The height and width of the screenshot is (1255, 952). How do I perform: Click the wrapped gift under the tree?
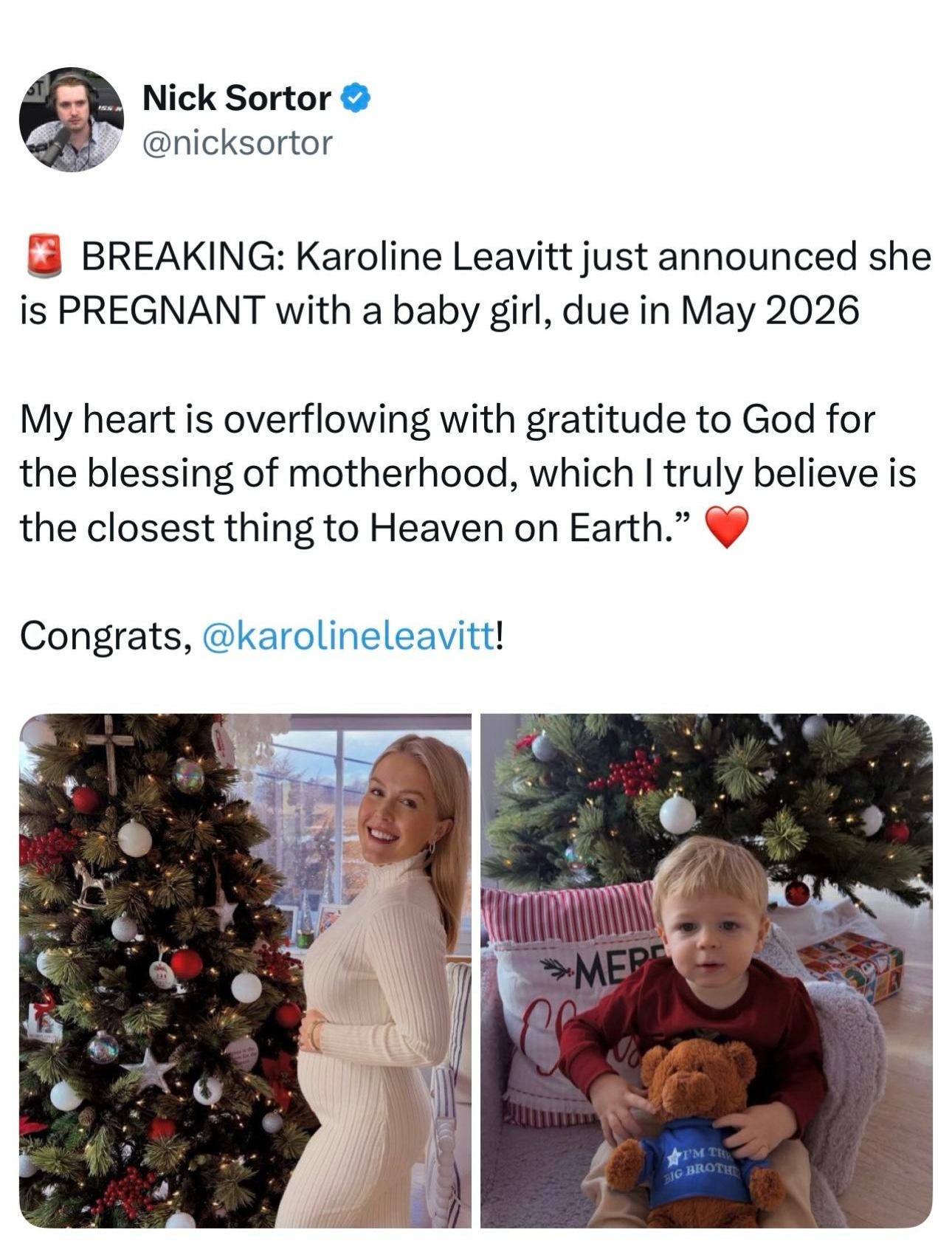click(x=852, y=963)
